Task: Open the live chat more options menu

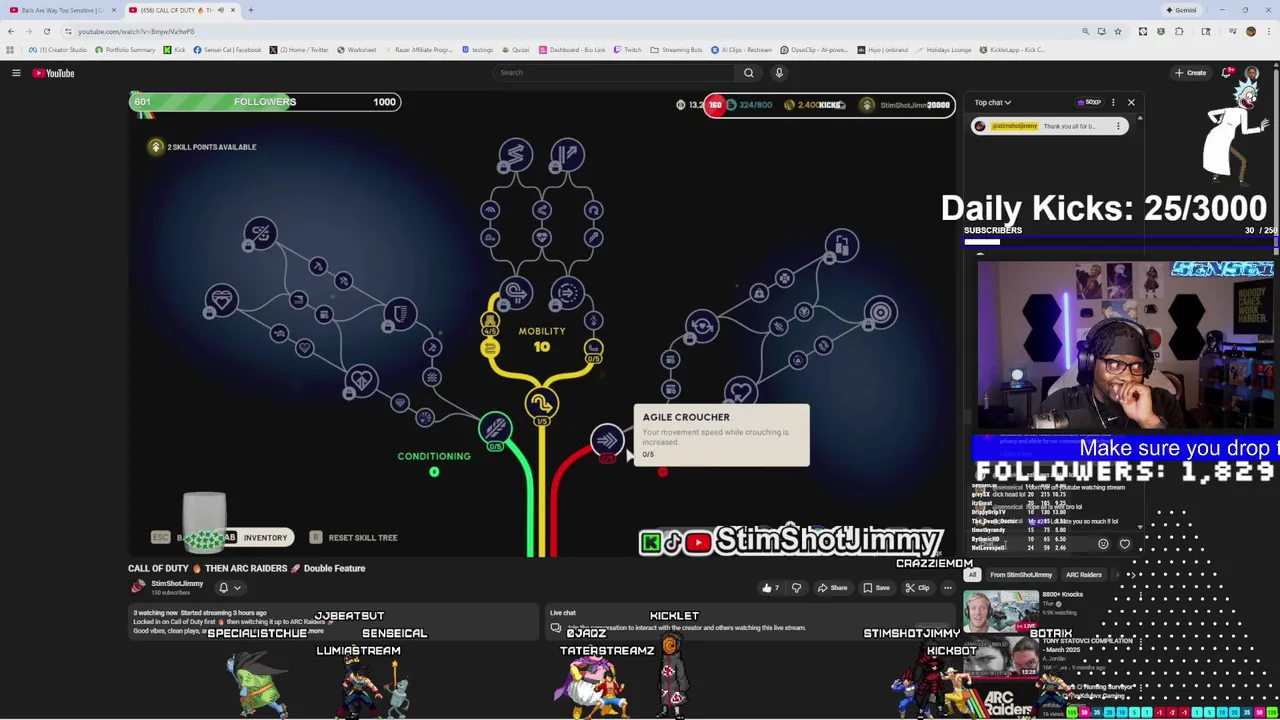Action: point(1113,102)
